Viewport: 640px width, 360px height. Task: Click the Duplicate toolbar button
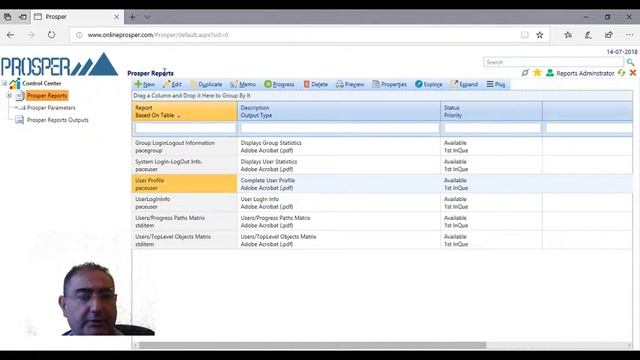pyautogui.click(x=206, y=84)
